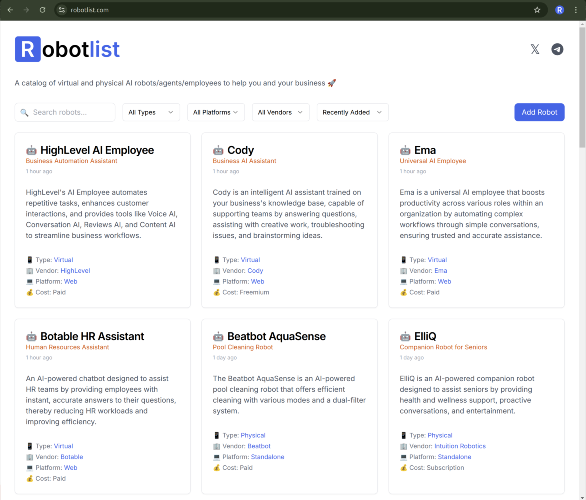Filter by Intuition Robotics vendor link
This screenshot has height=500, width=586.
click(460, 446)
